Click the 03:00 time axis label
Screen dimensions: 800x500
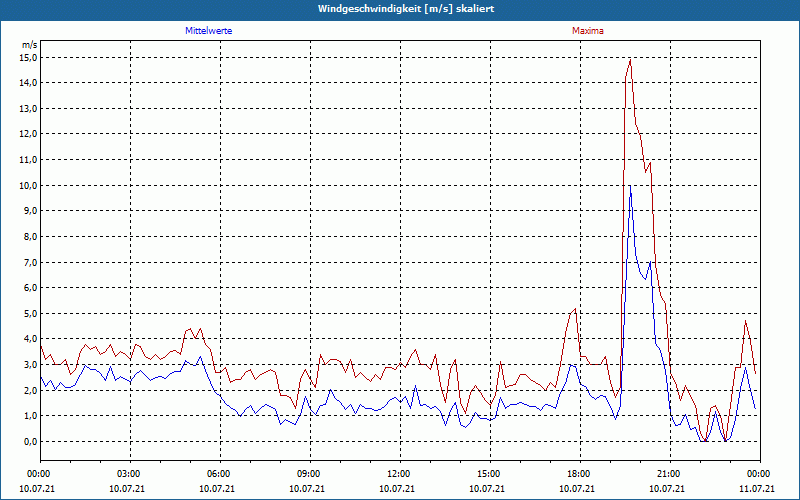[130, 474]
